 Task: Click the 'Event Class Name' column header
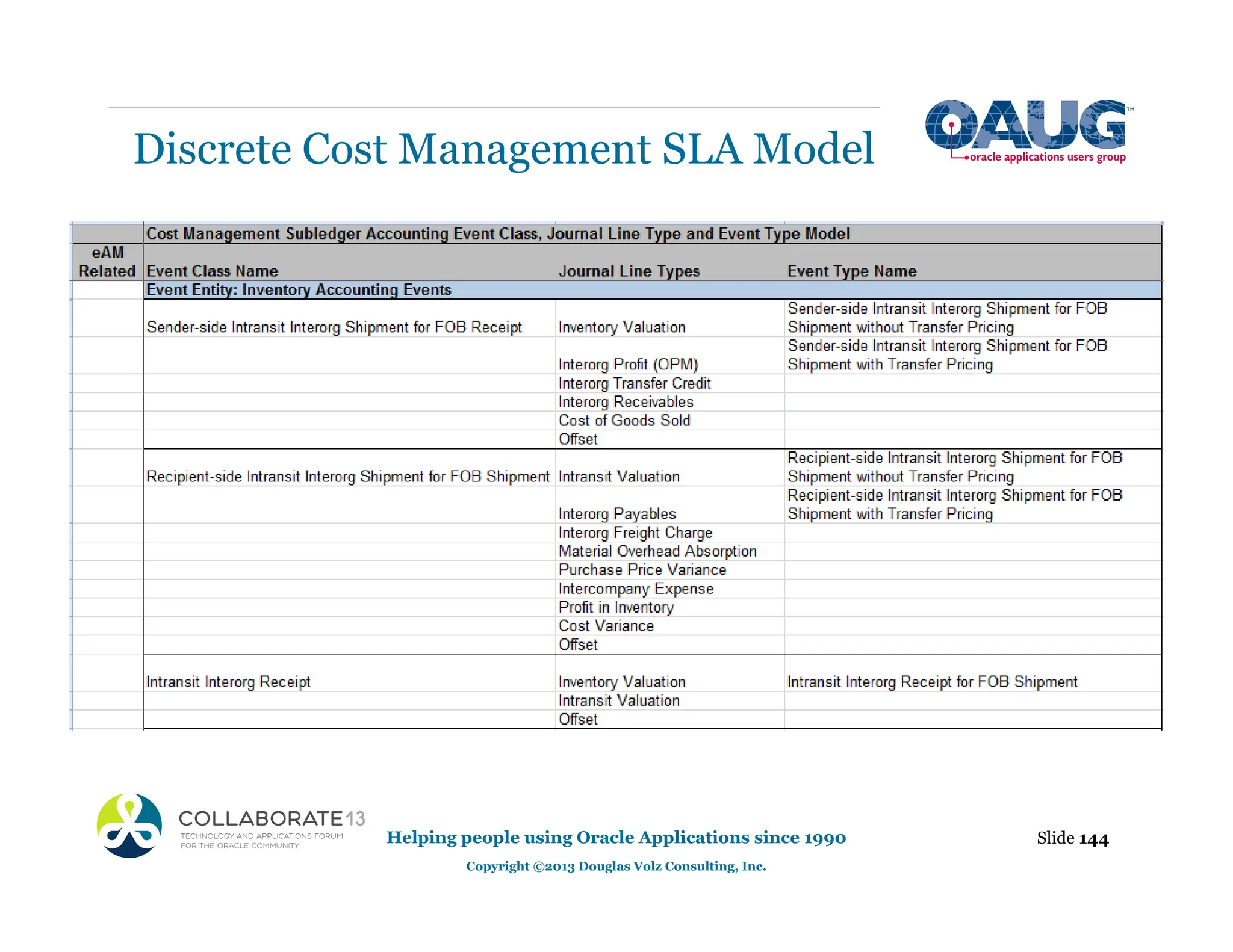pos(213,271)
